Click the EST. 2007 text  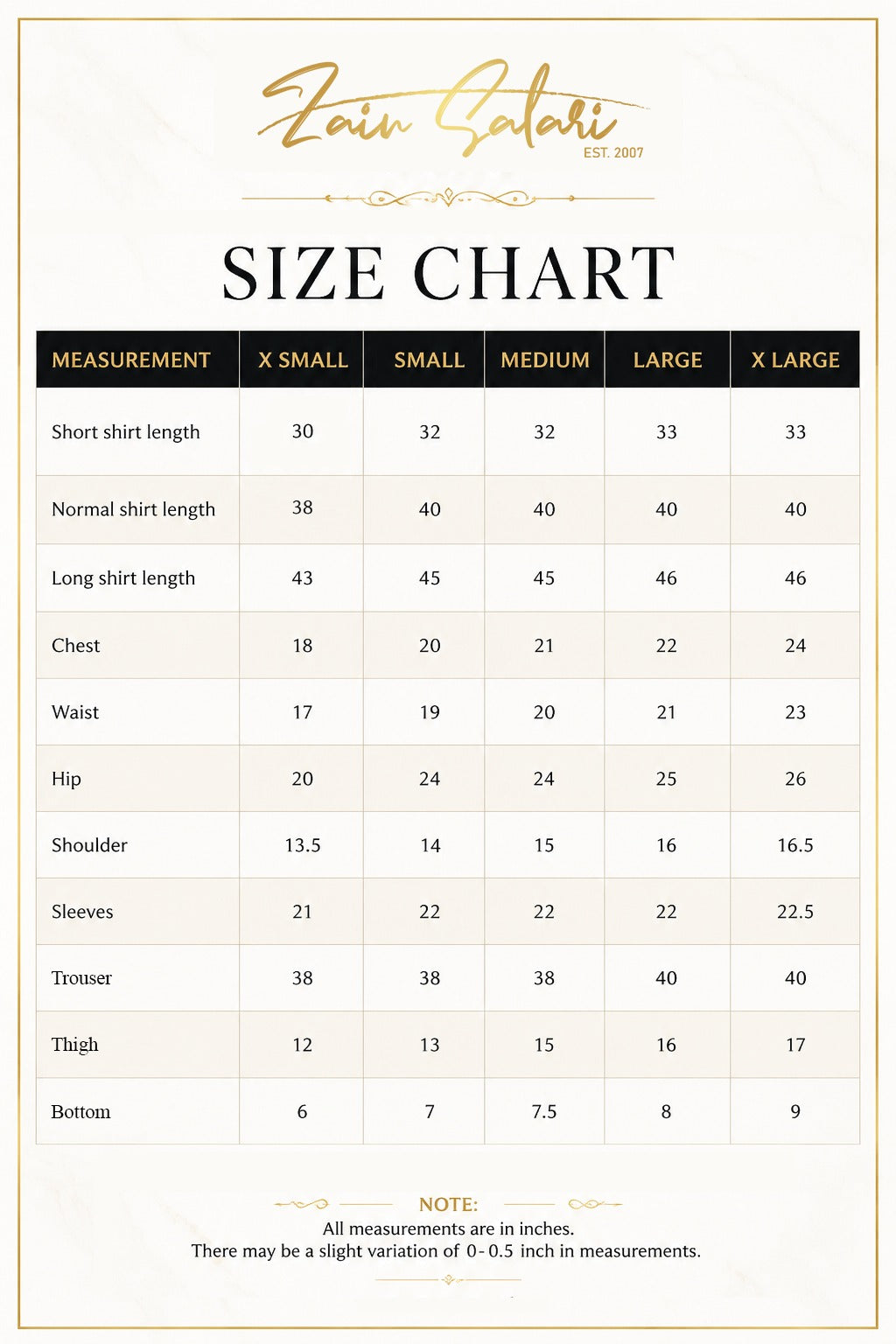(613, 153)
